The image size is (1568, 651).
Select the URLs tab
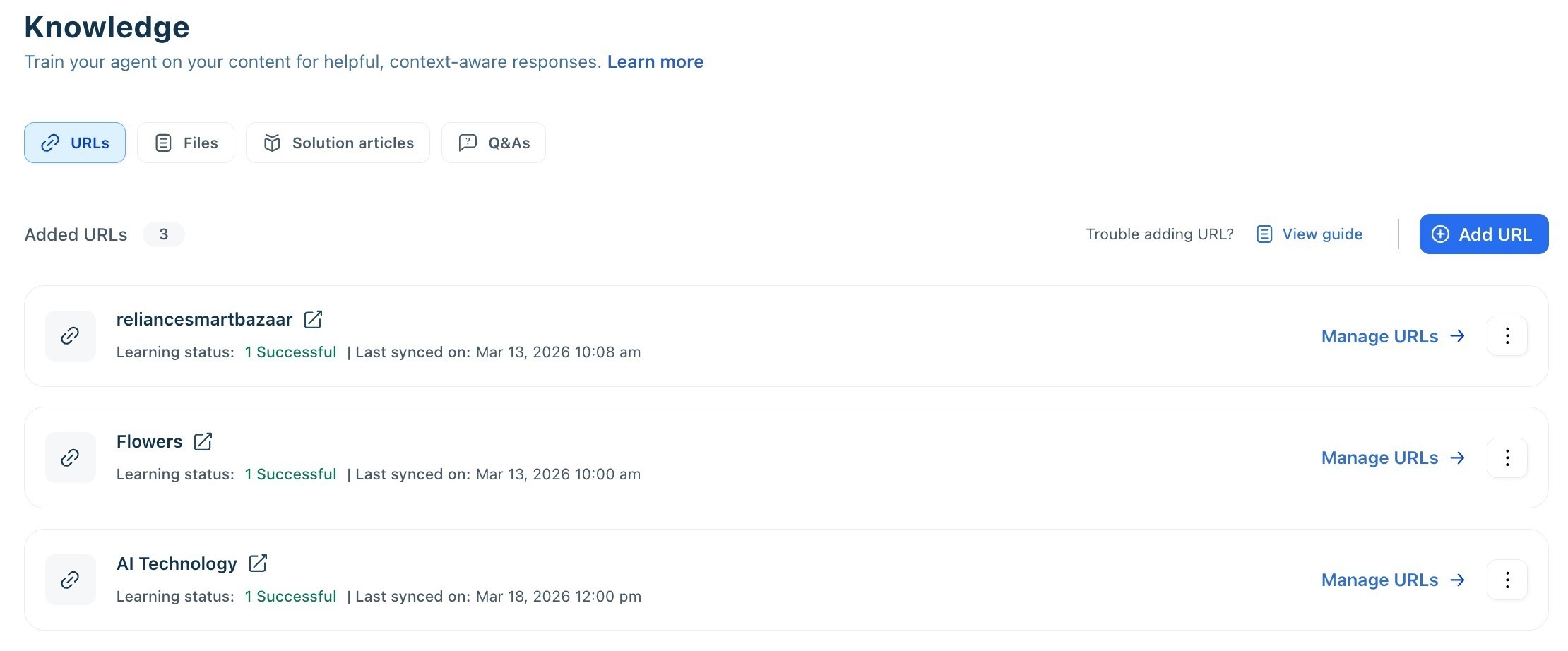pyautogui.click(x=75, y=143)
